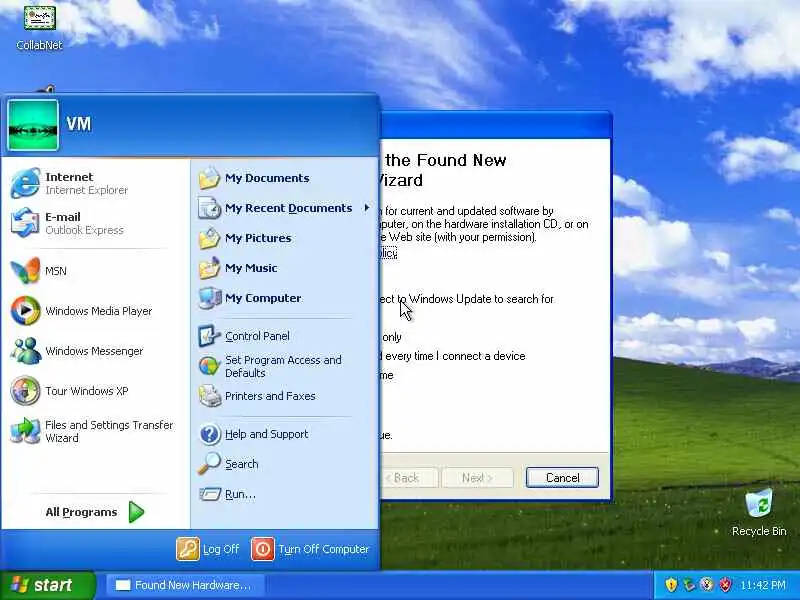Click the privacy policy link in the wizard

click(x=388, y=253)
